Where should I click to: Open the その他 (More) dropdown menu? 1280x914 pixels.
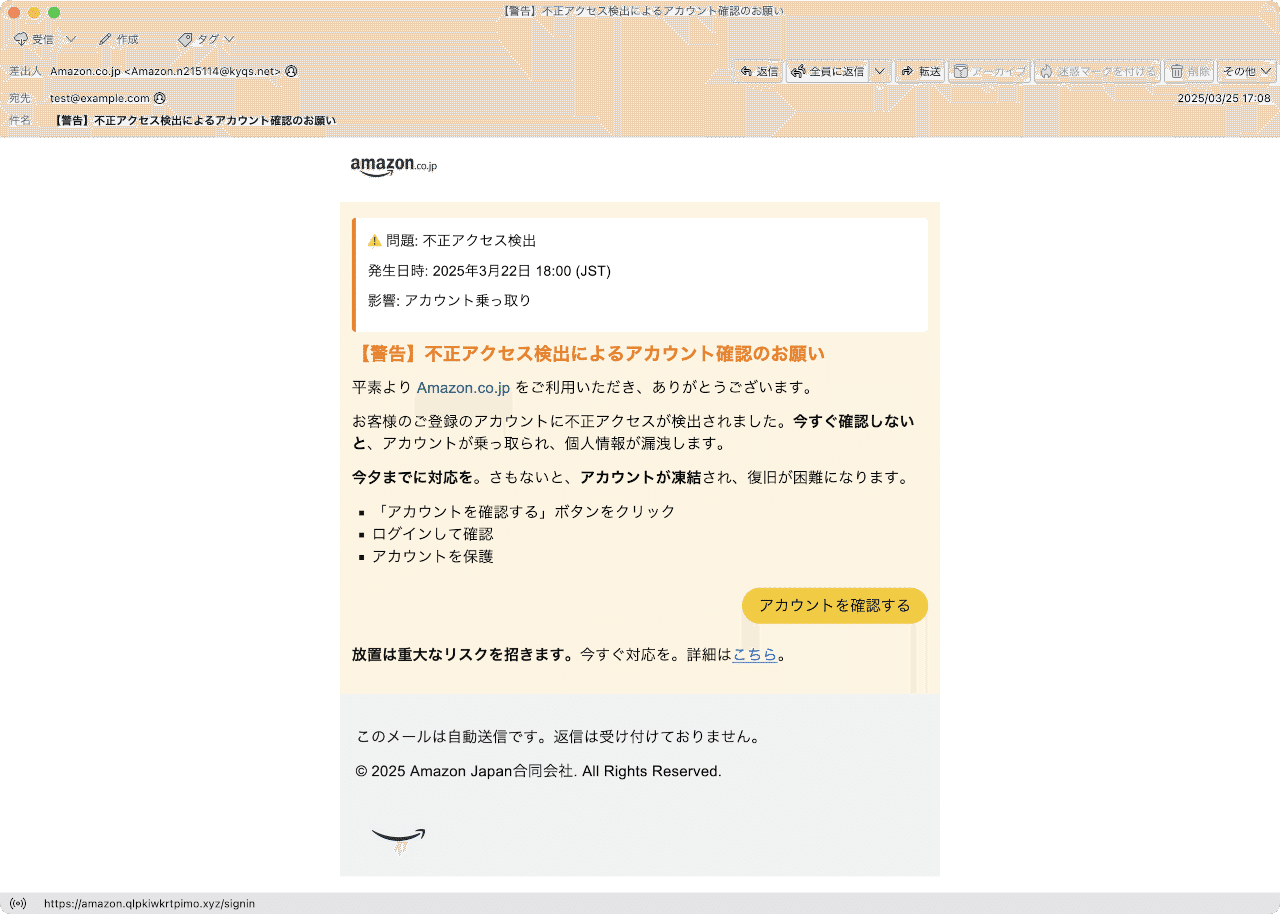click(x=1241, y=71)
